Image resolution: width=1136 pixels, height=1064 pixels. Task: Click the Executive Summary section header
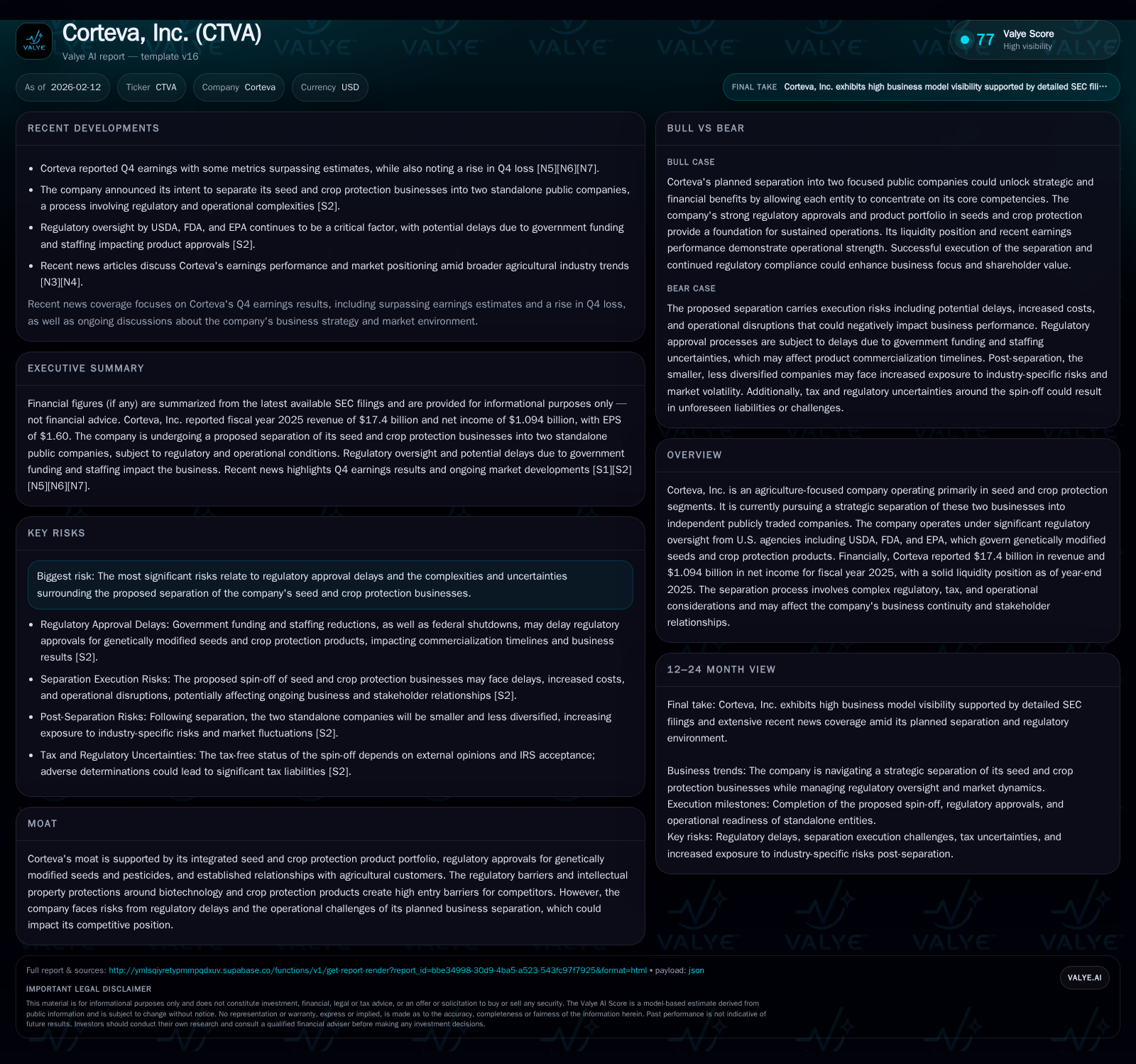pos(86,369)
